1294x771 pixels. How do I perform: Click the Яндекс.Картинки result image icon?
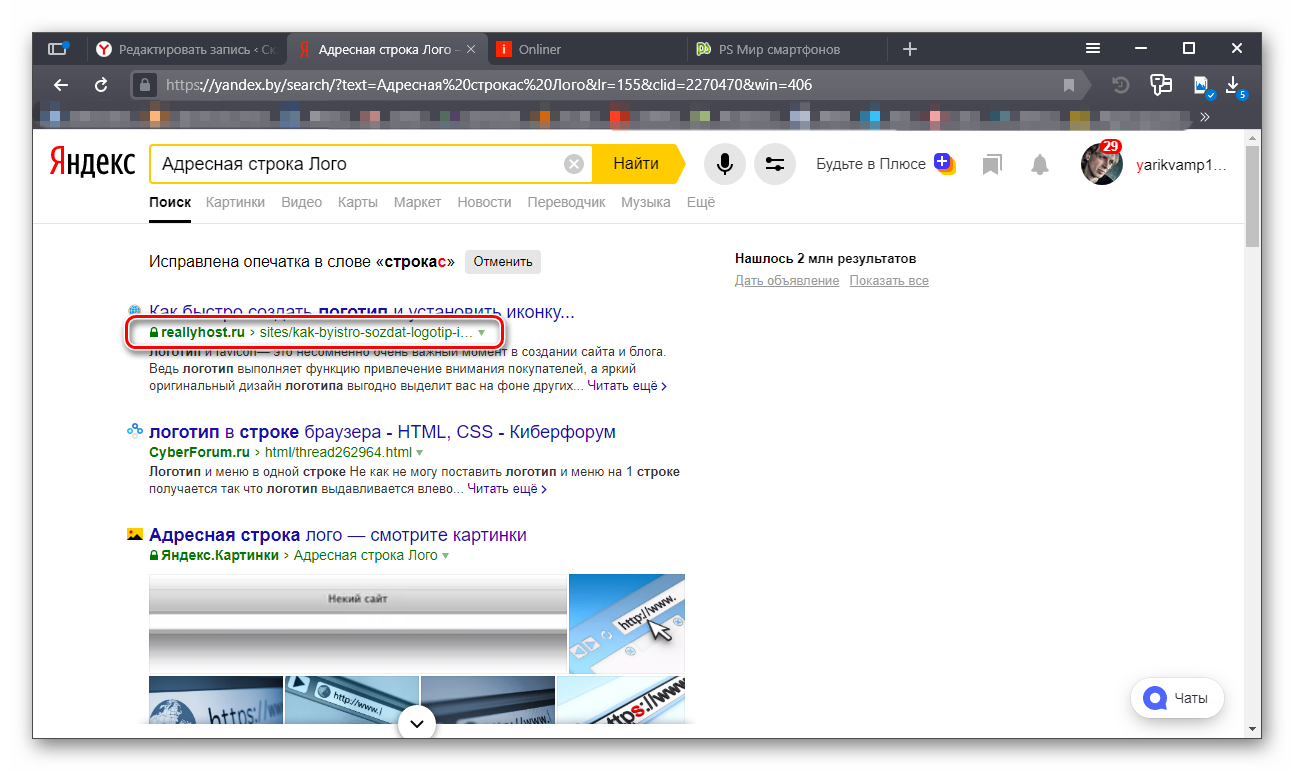pos(135,535)
